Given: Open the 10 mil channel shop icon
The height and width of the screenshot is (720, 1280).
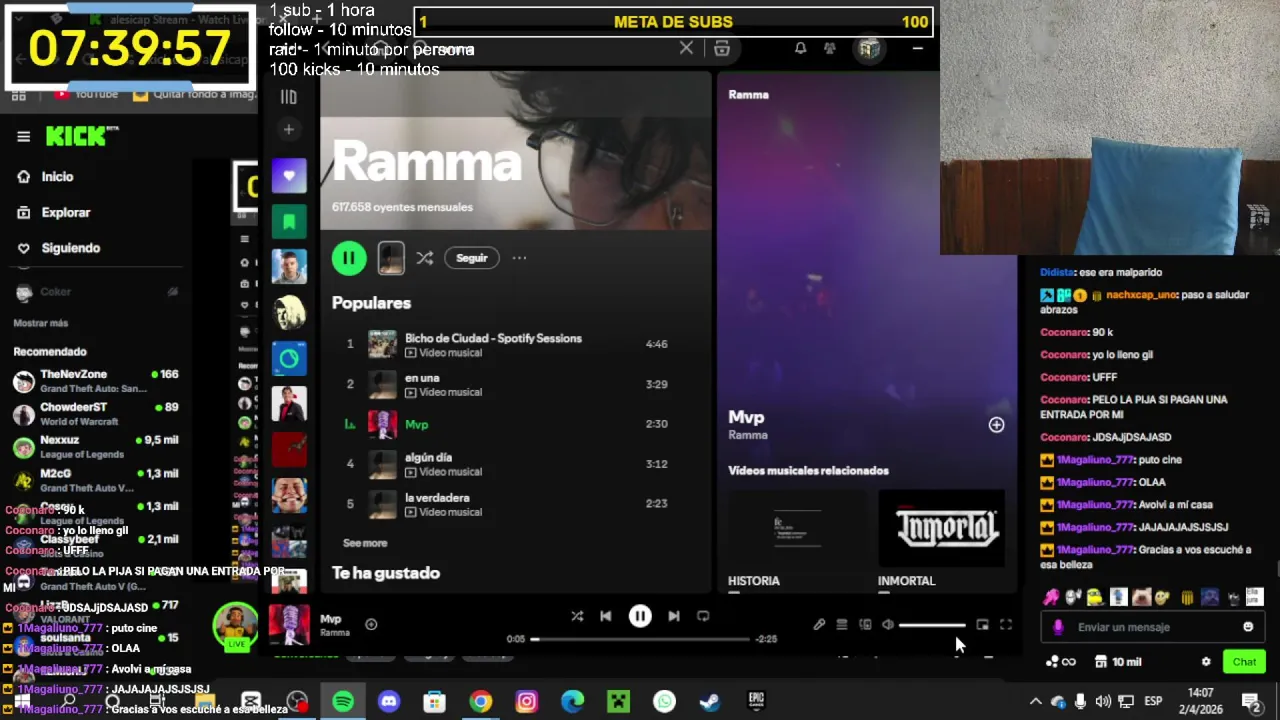Looking at the screenshot, I should click(x=1118, y=662).
